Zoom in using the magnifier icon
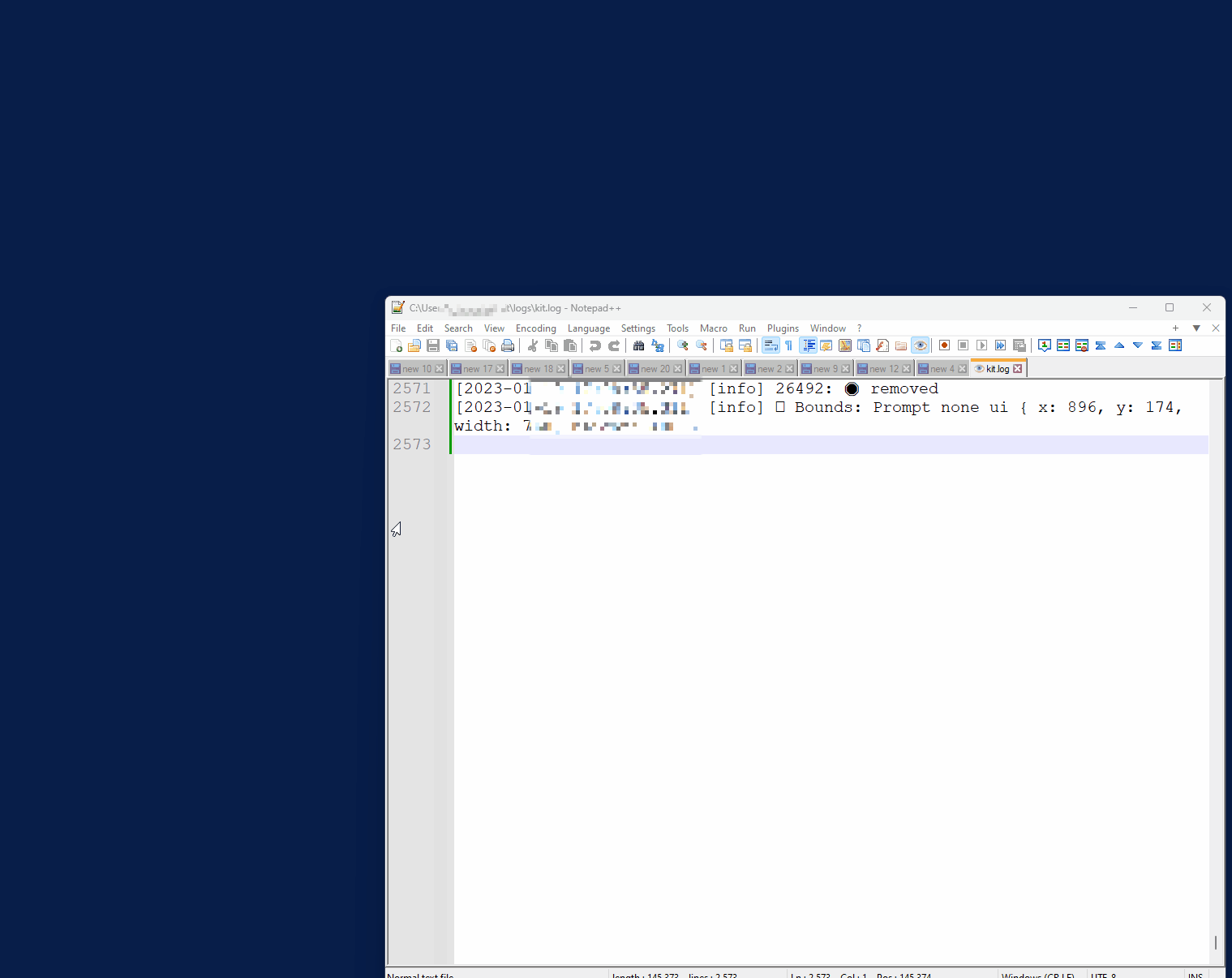 click(682, 346)
